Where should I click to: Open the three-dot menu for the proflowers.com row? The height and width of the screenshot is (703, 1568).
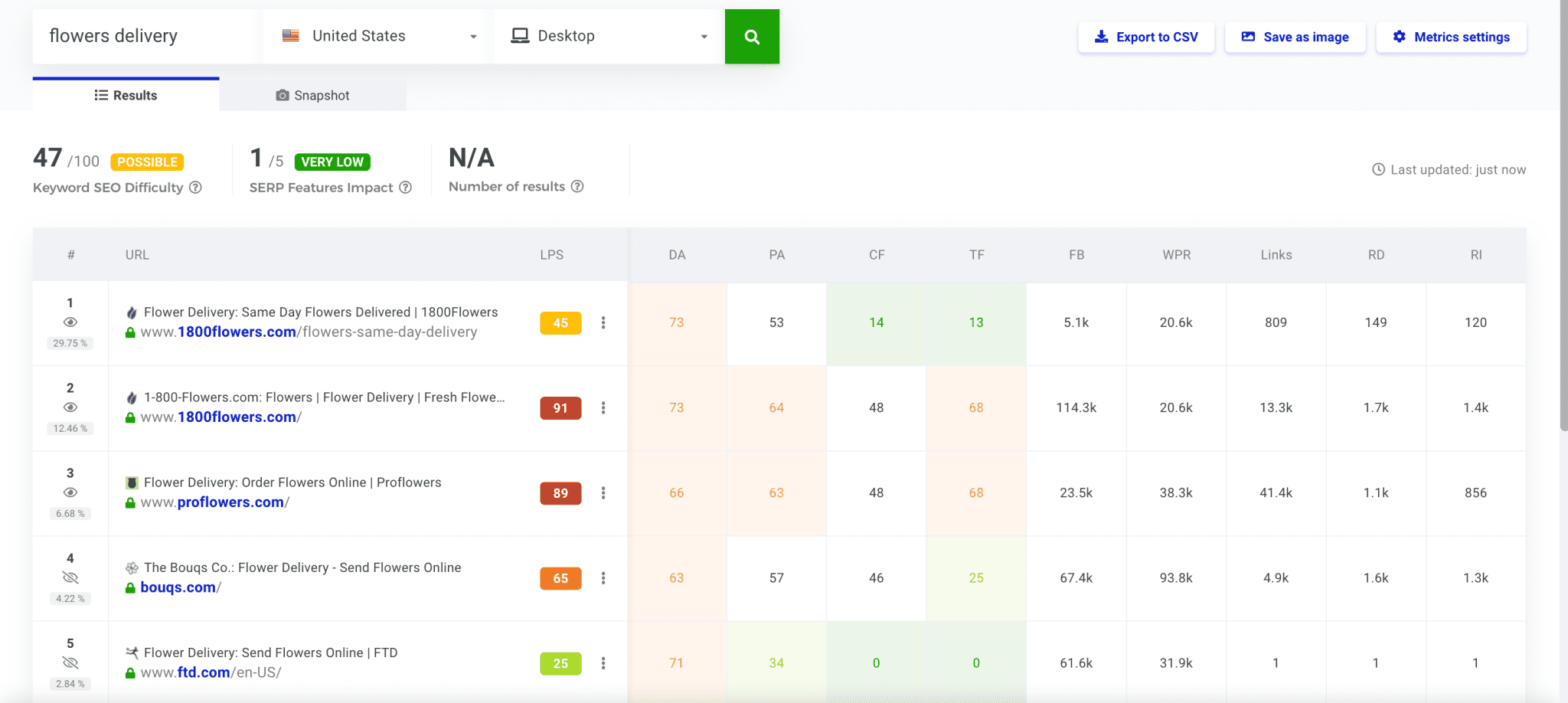[603, 493]
